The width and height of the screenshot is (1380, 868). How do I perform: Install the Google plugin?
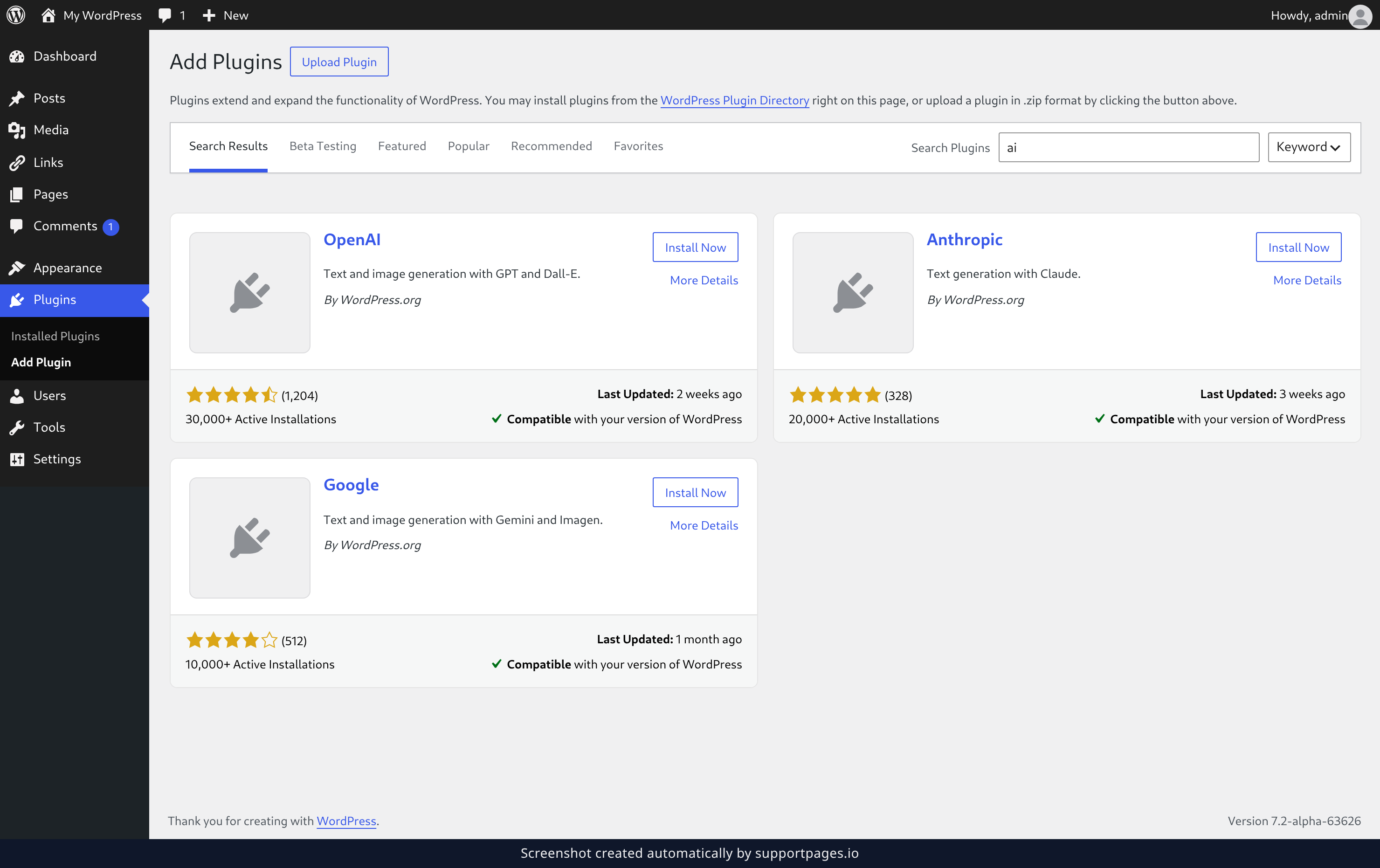click(695, 492)
